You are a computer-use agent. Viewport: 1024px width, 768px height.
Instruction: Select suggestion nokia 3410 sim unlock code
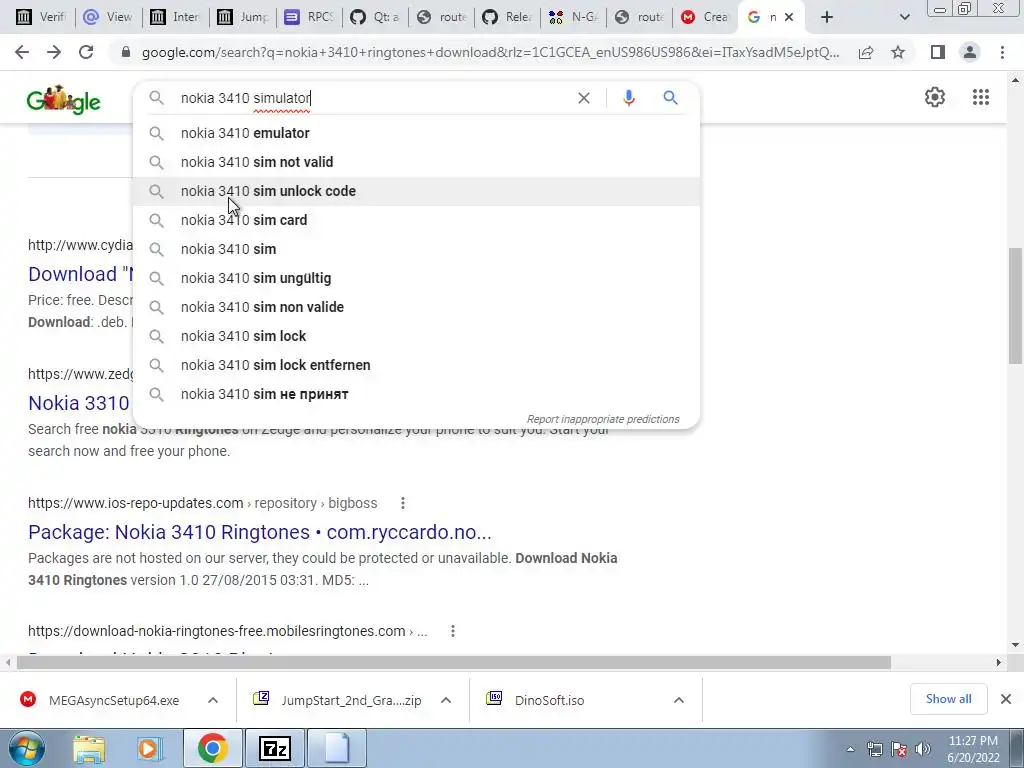417,191
